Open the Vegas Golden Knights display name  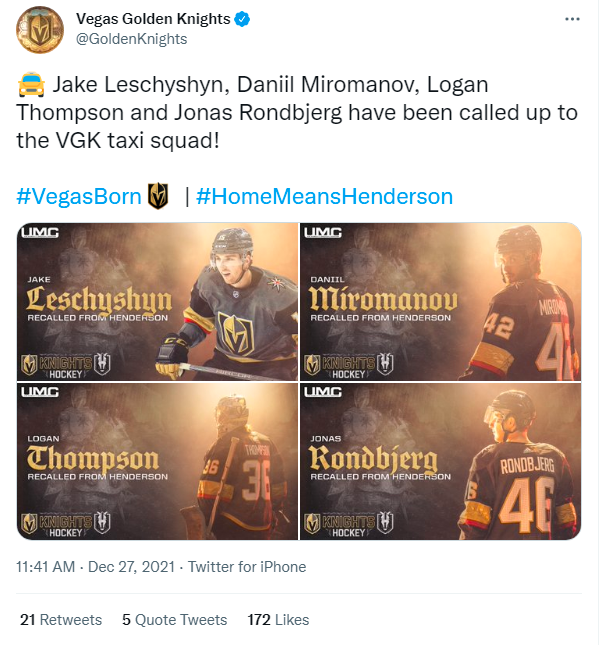tap(153, 19)
